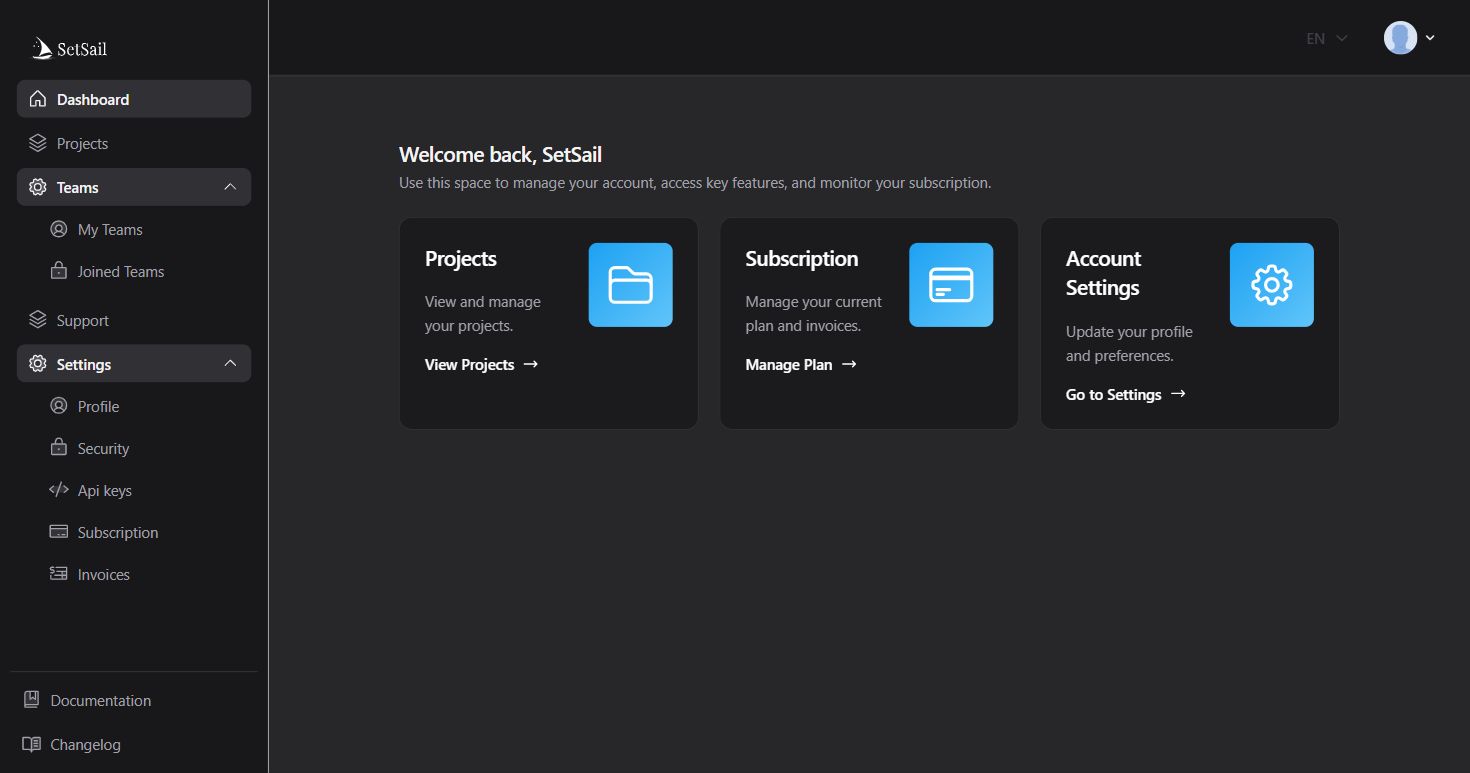Click the credit card icon on Subscription card
Screen dimensions: 1470x773
pyautogui.click(x=950, y=285)
